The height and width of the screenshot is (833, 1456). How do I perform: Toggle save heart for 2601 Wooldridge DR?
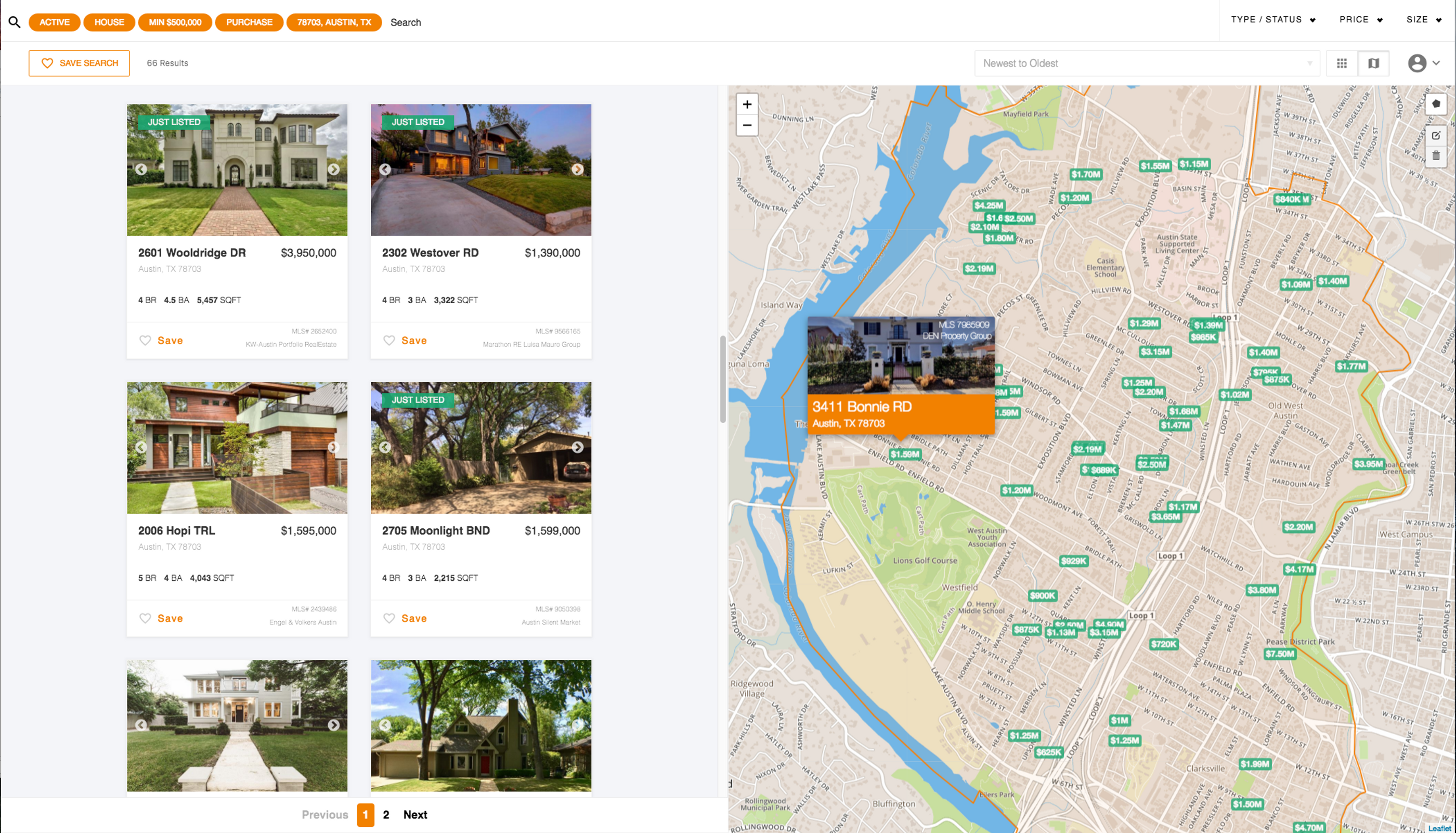(145, 341)
